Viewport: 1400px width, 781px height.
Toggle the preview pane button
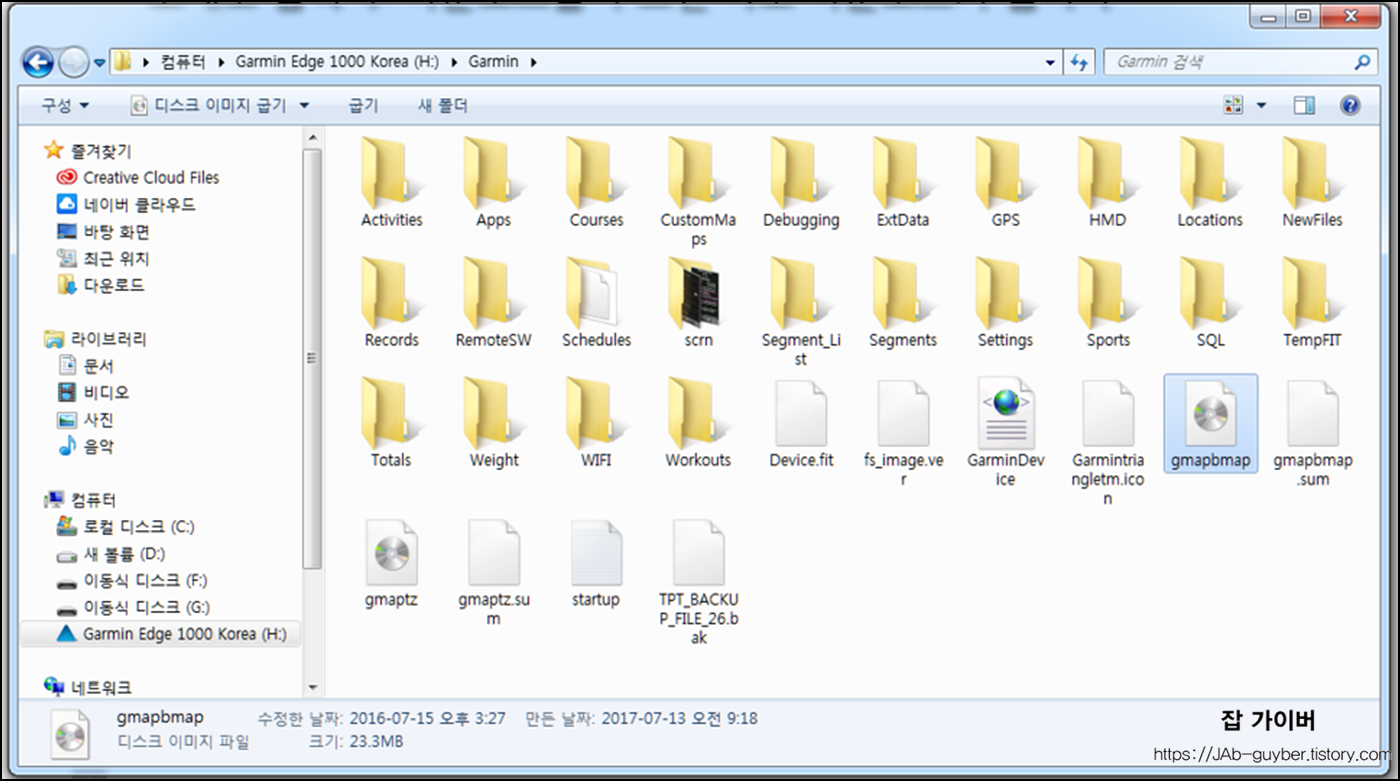[x=1304, y=105]
